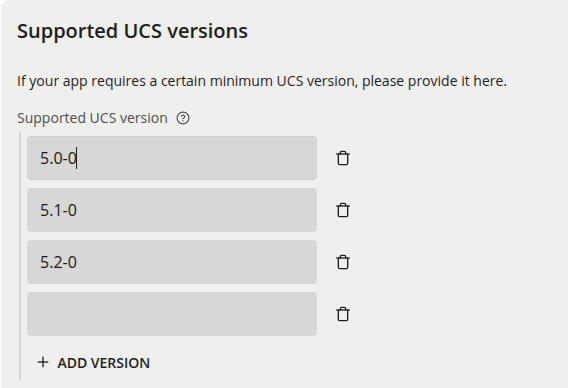Screen dimensions: 568x388
Task: Click the Supported UCS version field label
Action: coord(92,118)
